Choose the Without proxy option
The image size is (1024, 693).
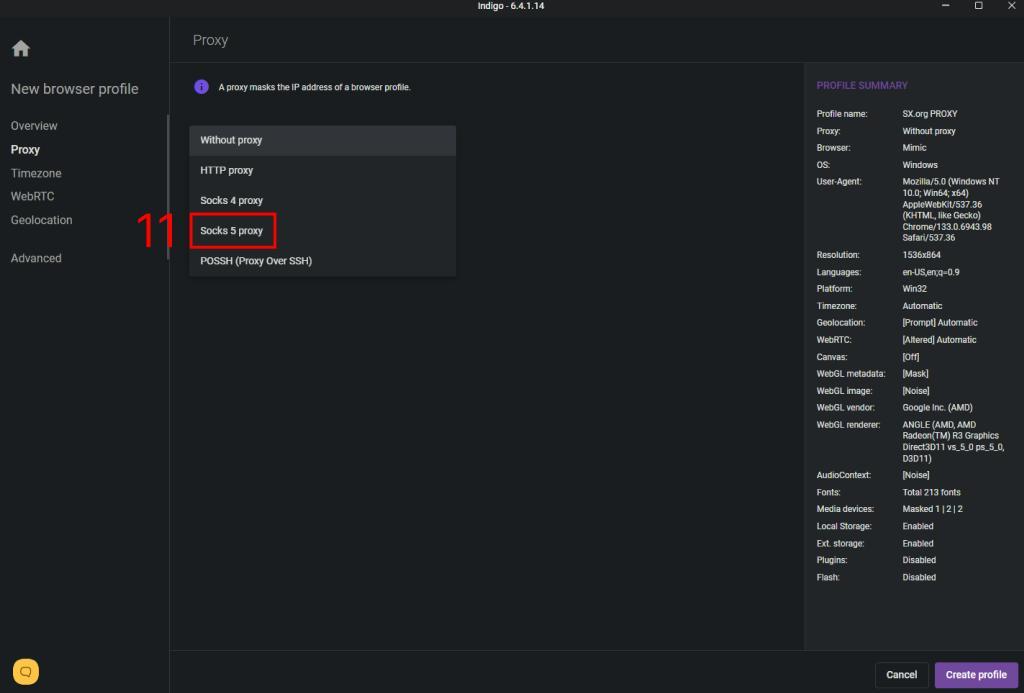point(231,140)
